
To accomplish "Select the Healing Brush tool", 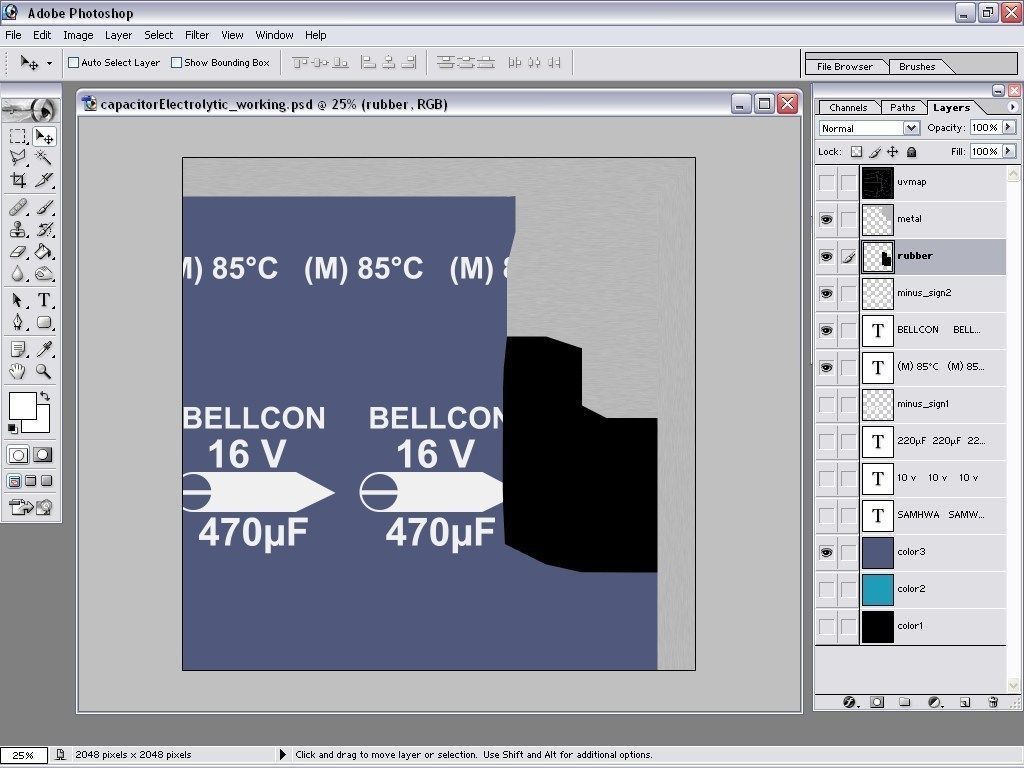I will [18, 208].
